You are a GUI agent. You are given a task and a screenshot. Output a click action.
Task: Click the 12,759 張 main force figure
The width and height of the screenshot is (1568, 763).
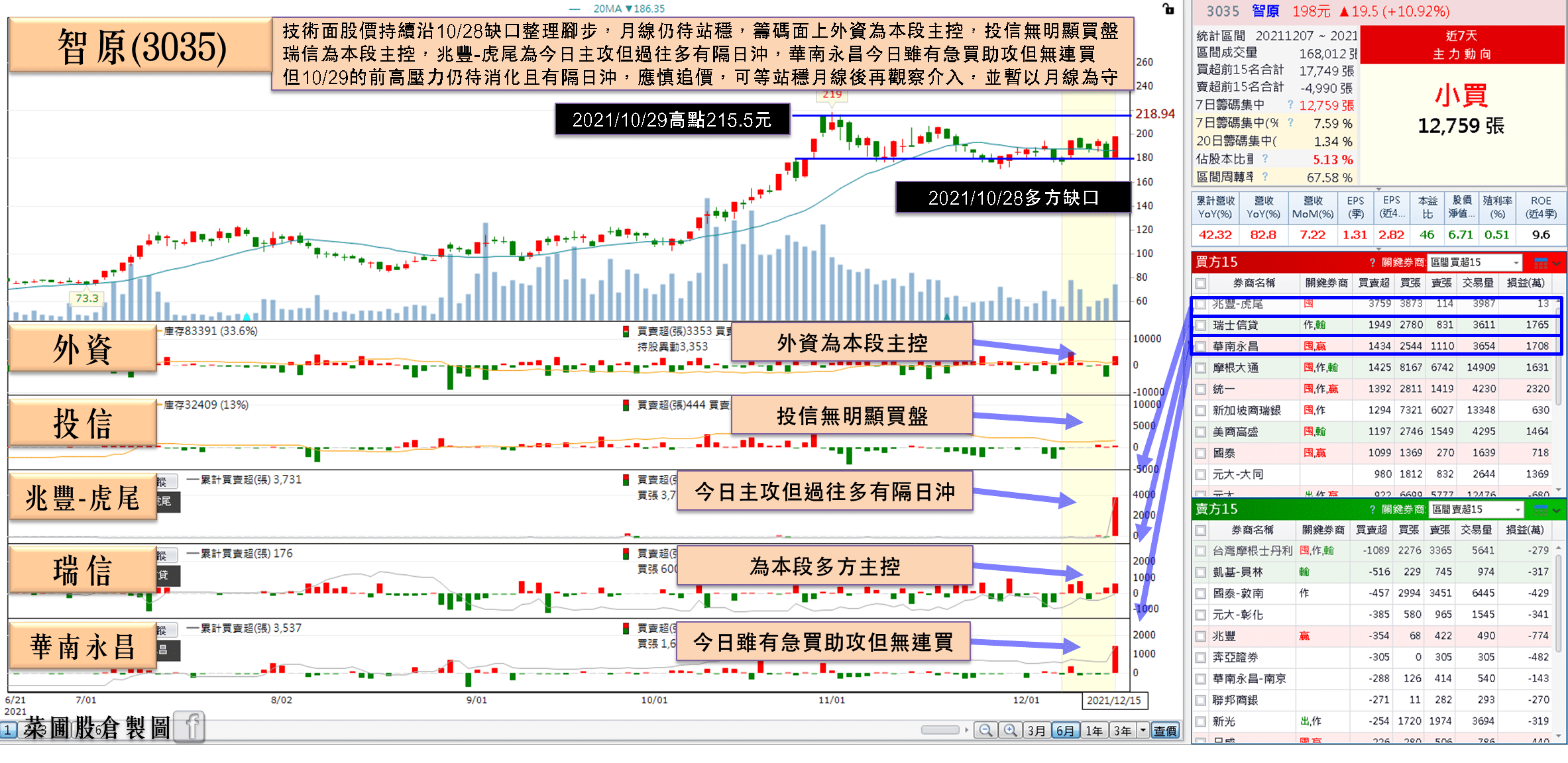pyautogui.click(x=1461, y=126)
